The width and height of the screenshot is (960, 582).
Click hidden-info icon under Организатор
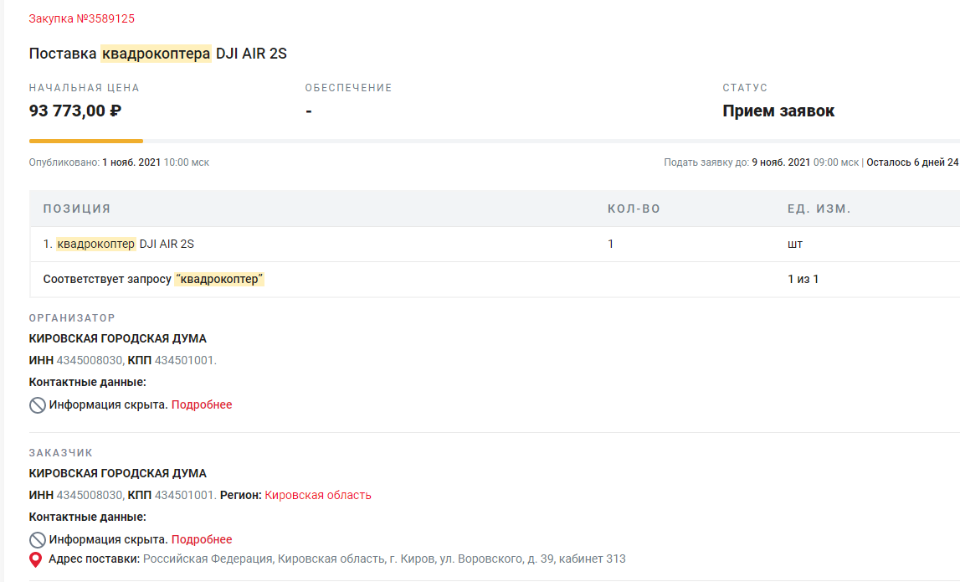coord(37,405)
